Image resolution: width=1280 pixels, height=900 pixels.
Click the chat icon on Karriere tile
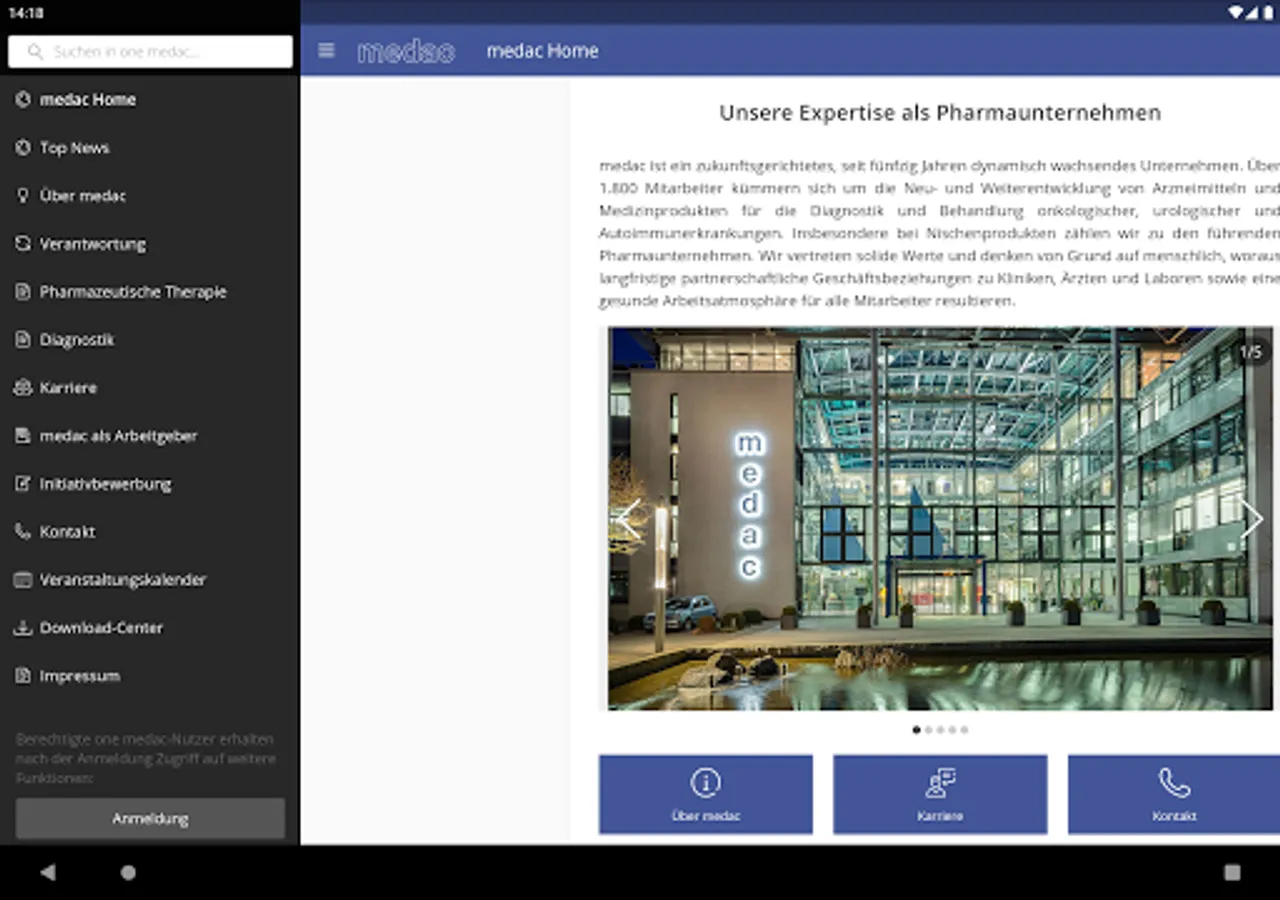click(x=940, y=782)
